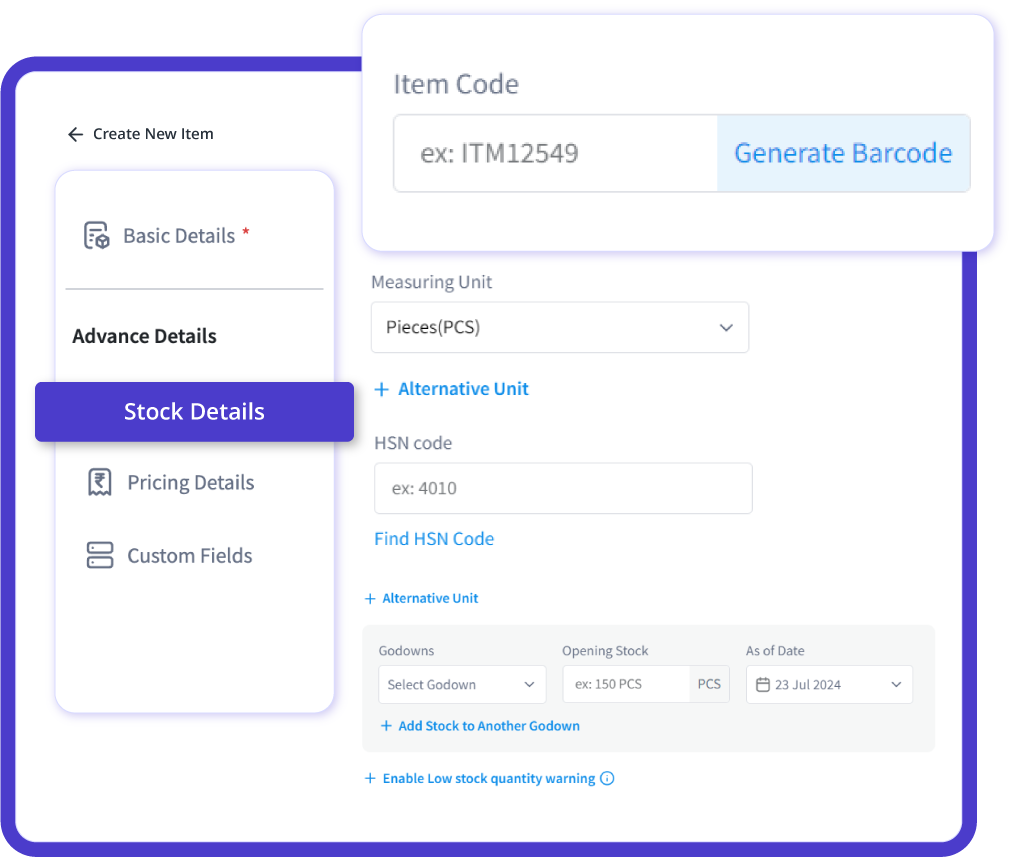Switch to the Stock Details tab
This screenshot has height=857, width=1011.
[194, 411]
